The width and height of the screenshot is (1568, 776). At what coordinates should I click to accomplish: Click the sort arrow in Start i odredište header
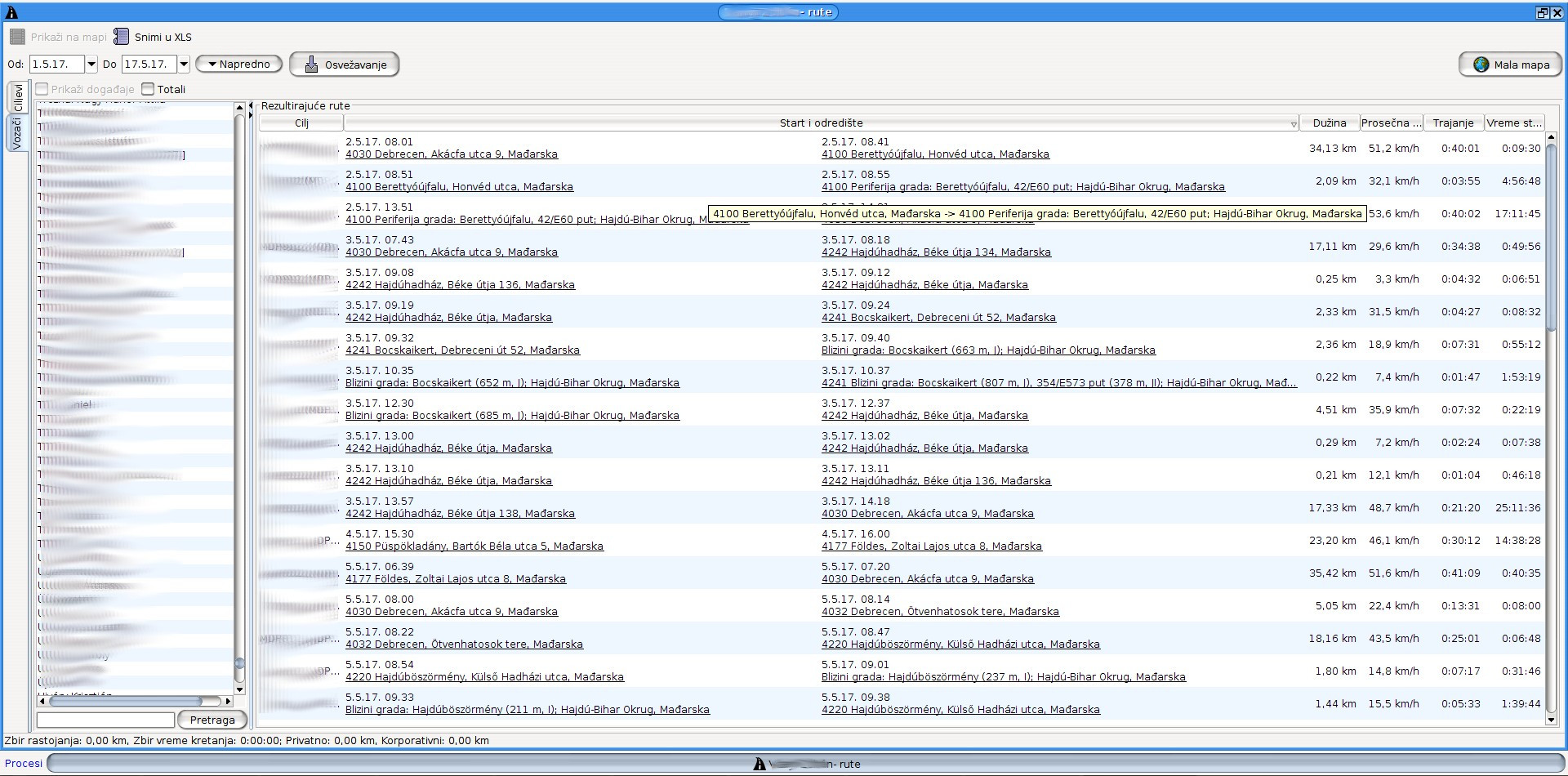[1293, 124]
